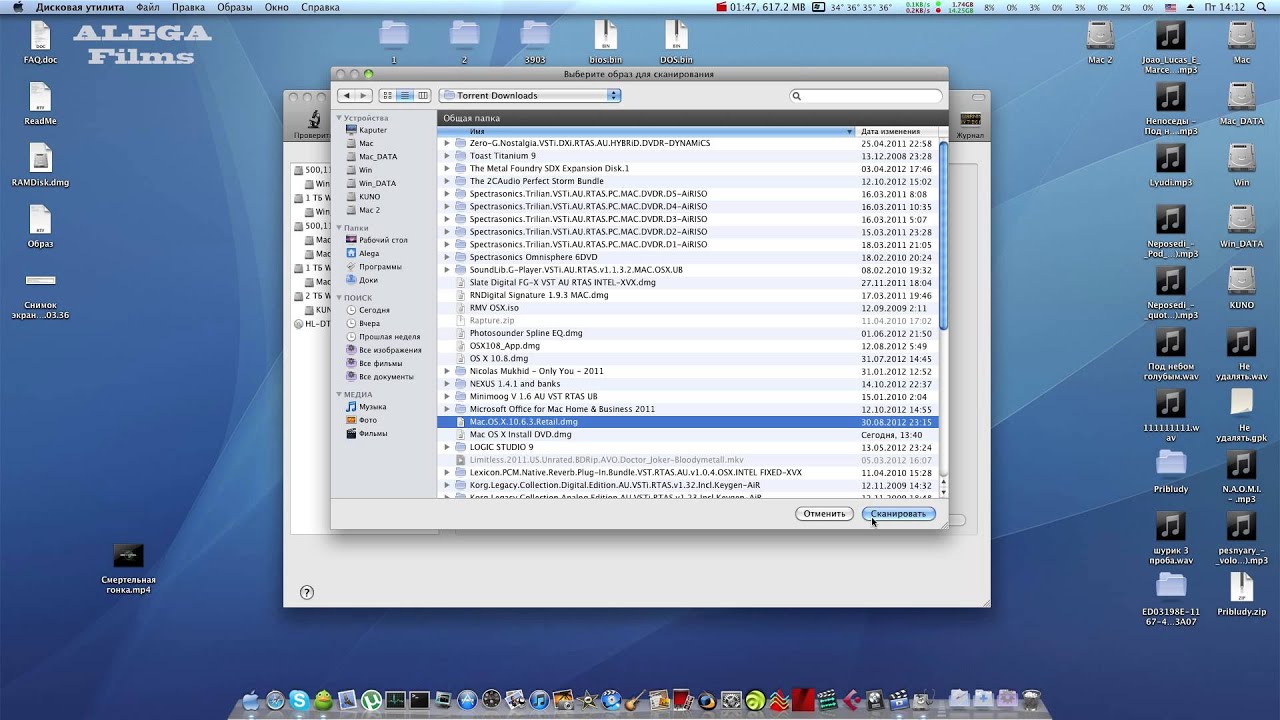The height and width of the screenshot is (720, 1280).
Task: Open Фильмы media in sidebar
Action: [x=372, y=434]
